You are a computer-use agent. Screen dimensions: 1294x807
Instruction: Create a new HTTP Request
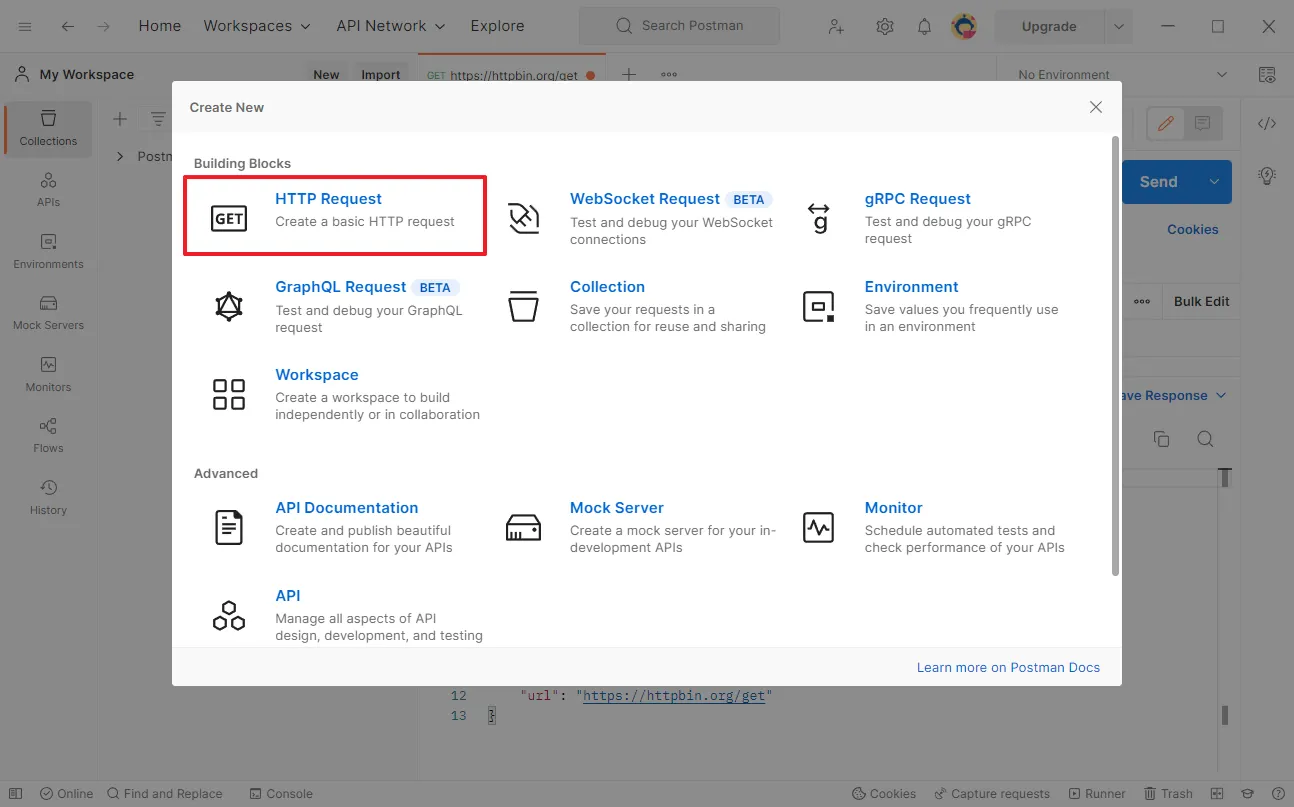point(329,199)
